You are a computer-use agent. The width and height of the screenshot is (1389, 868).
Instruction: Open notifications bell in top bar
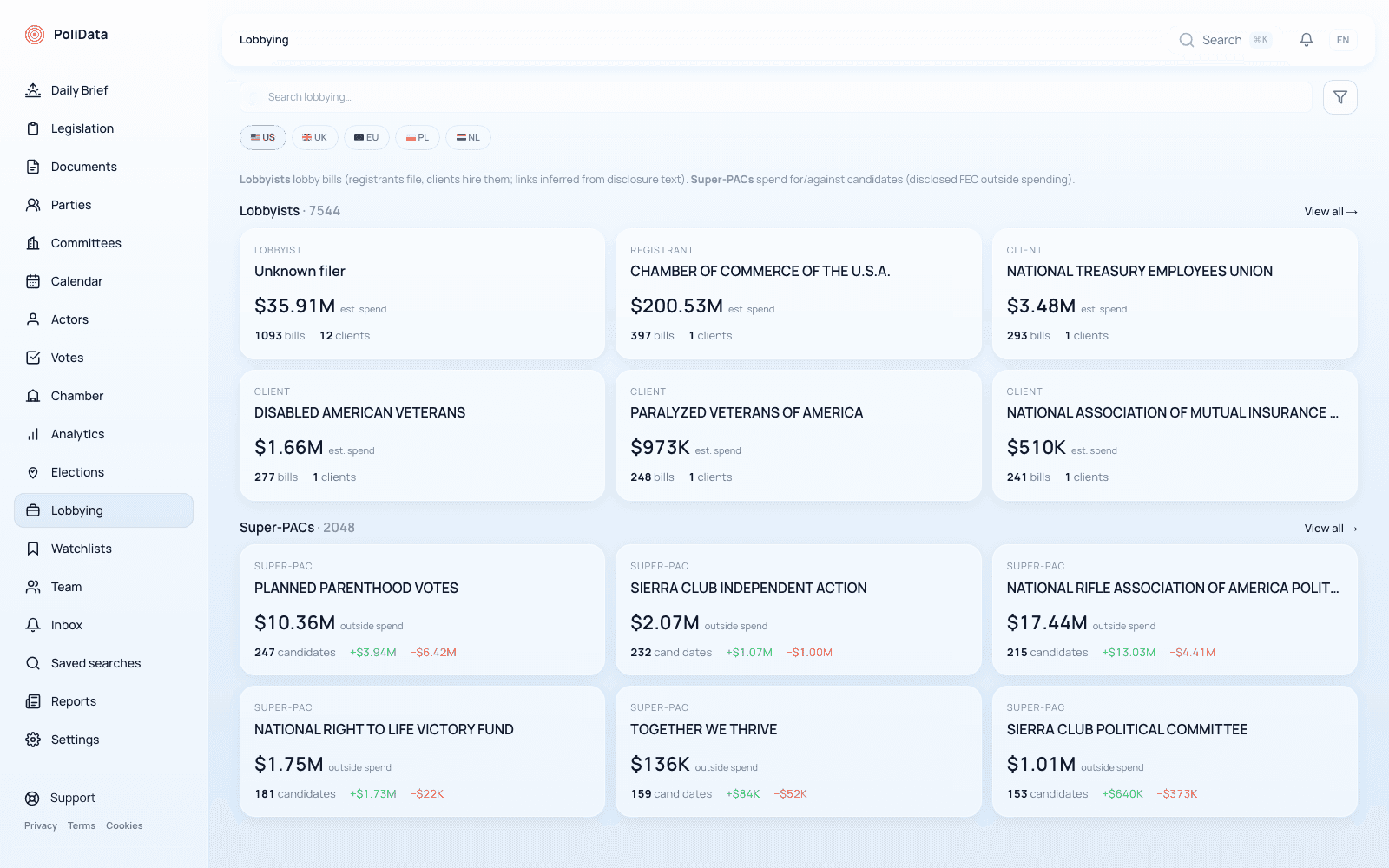[x=1307, y=40]
